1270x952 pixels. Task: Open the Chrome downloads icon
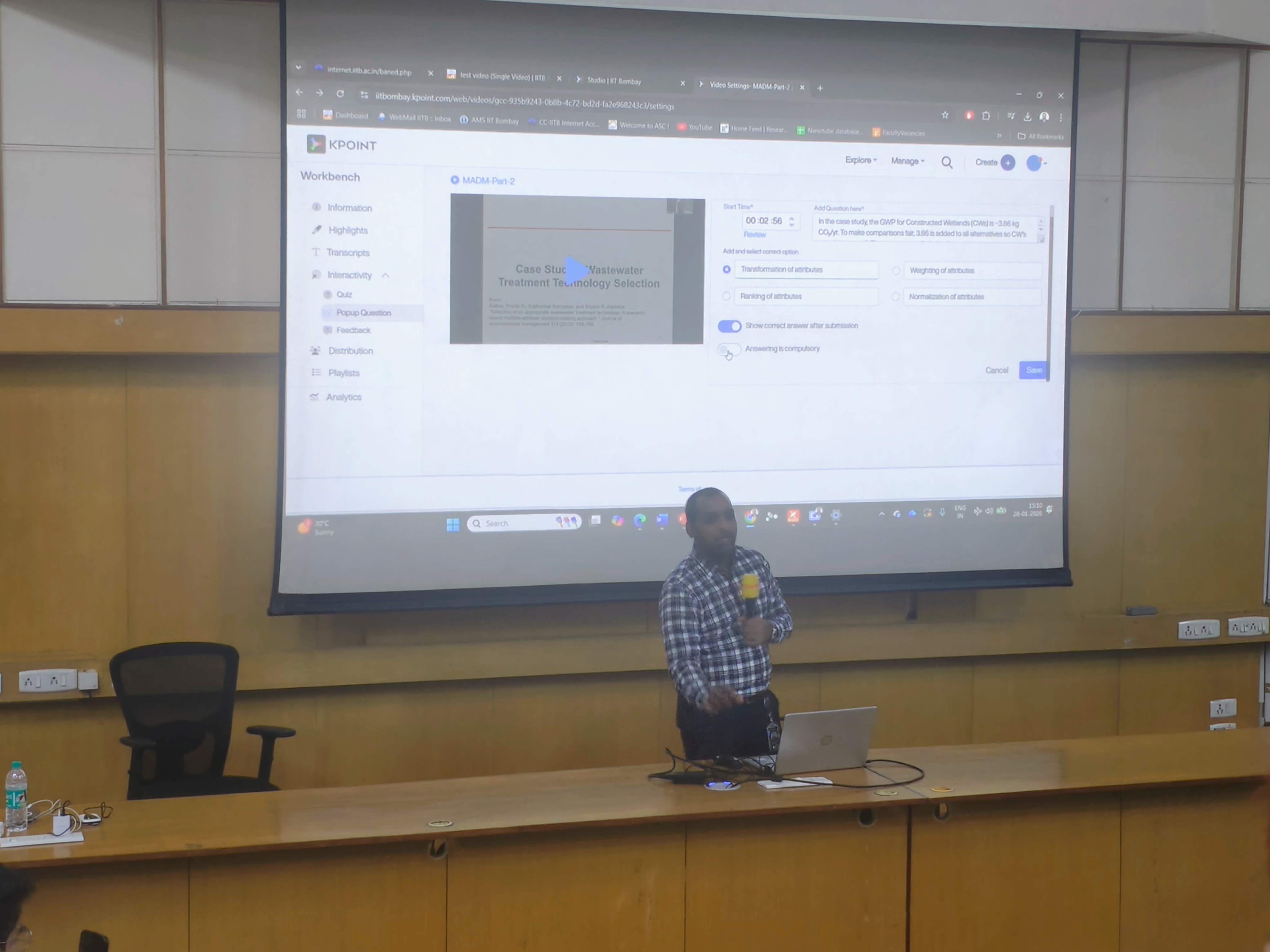click(1028, 117)
